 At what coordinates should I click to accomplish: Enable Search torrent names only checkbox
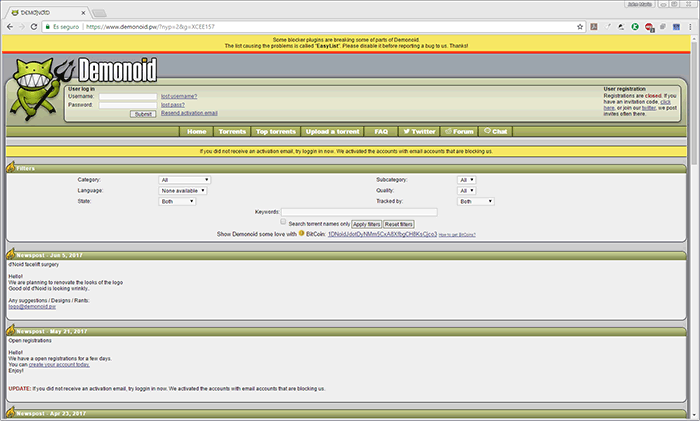(283, 222)
